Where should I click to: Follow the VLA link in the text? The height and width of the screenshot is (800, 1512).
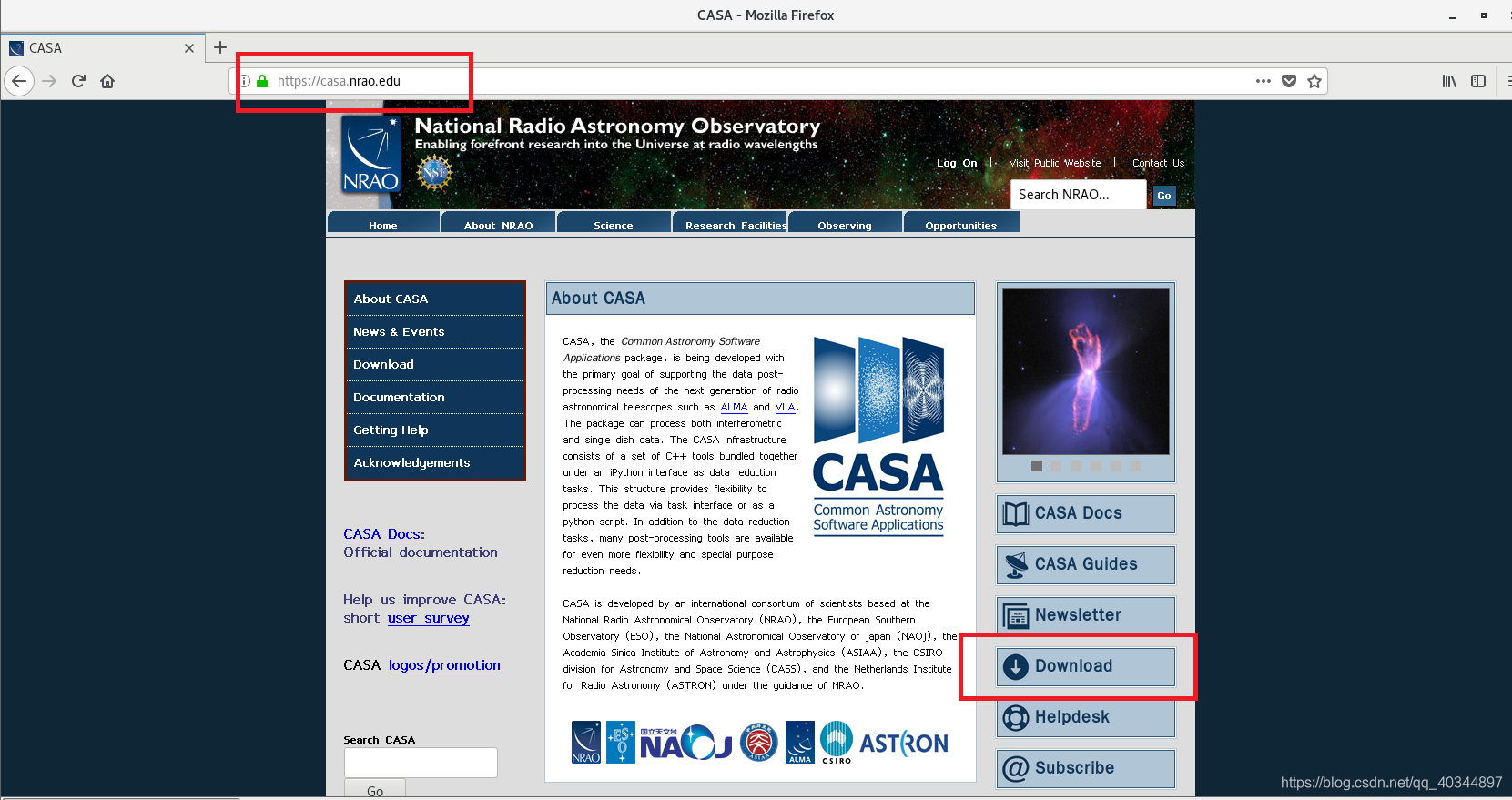click(x=785, y=408)
